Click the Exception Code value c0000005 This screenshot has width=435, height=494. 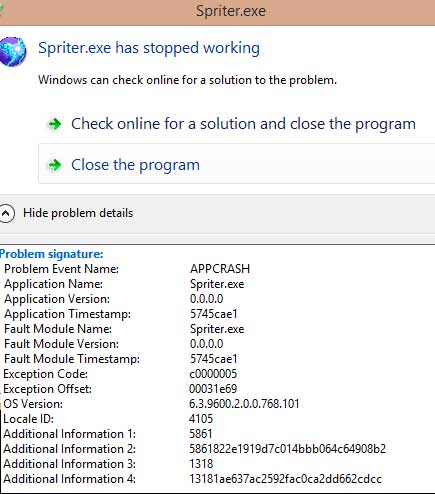click(x=213, y=374)
